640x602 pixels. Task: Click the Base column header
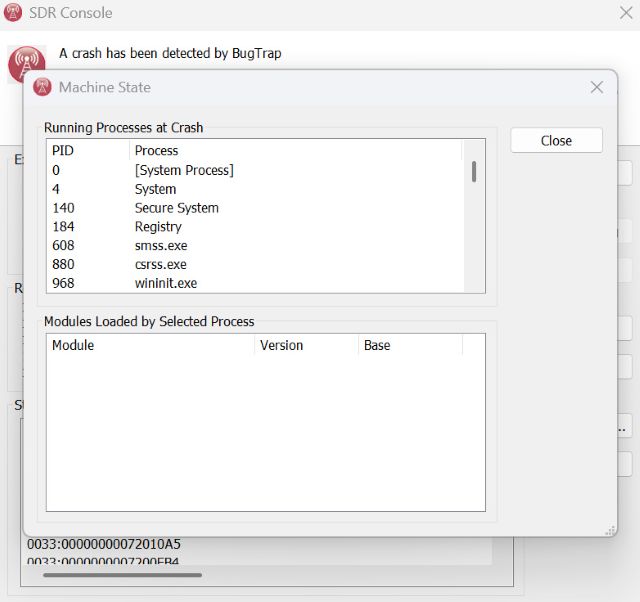(x=410, y=345)
